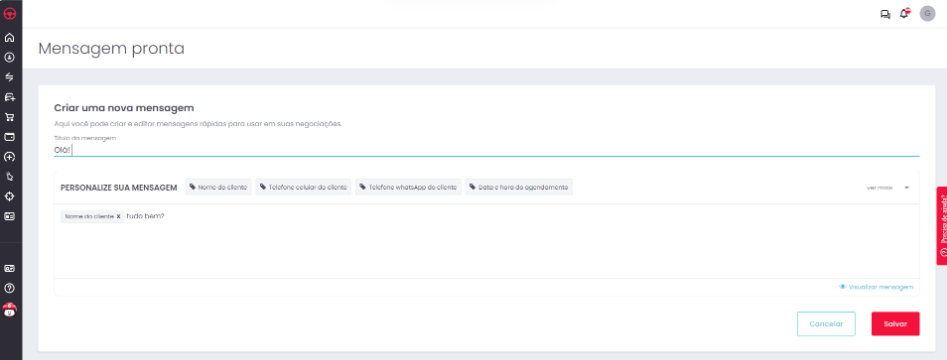Image resolution: width=947 pixels, height=360 pixels.
Task: Expand the ver mais dropdown arrow
Action: 907,188
